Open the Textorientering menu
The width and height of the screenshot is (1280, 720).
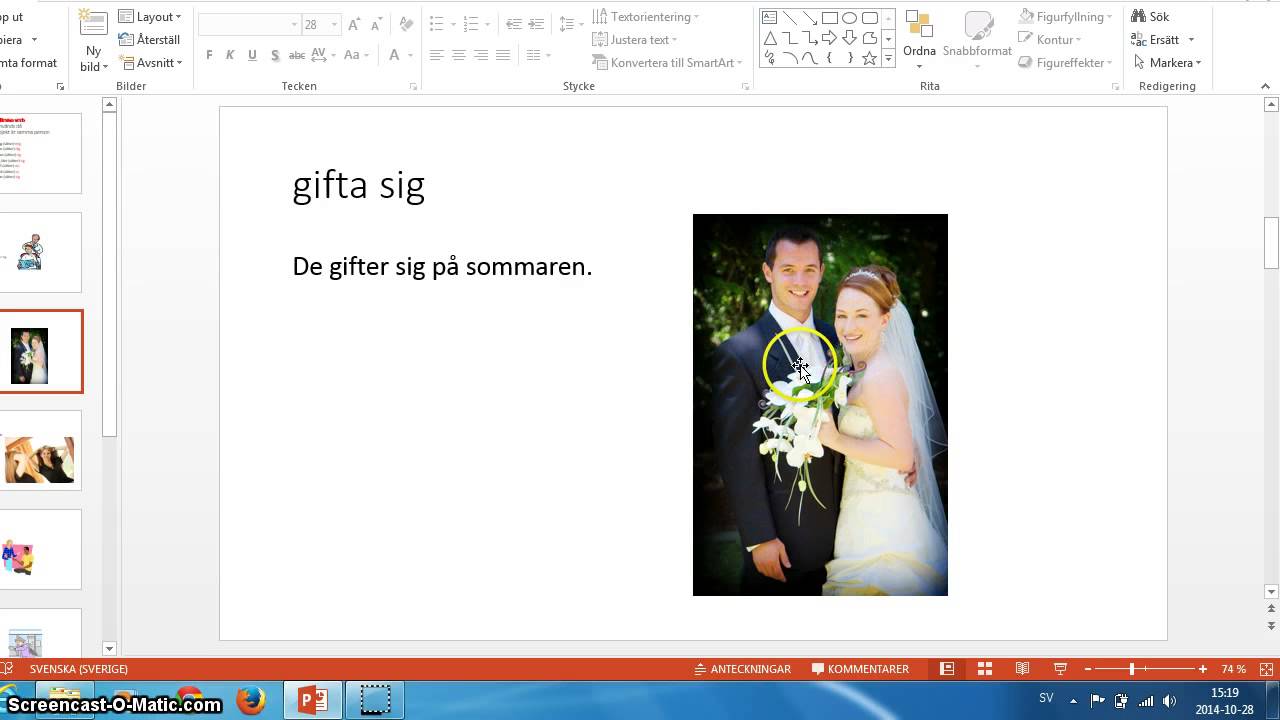click(x=645, y=17)
